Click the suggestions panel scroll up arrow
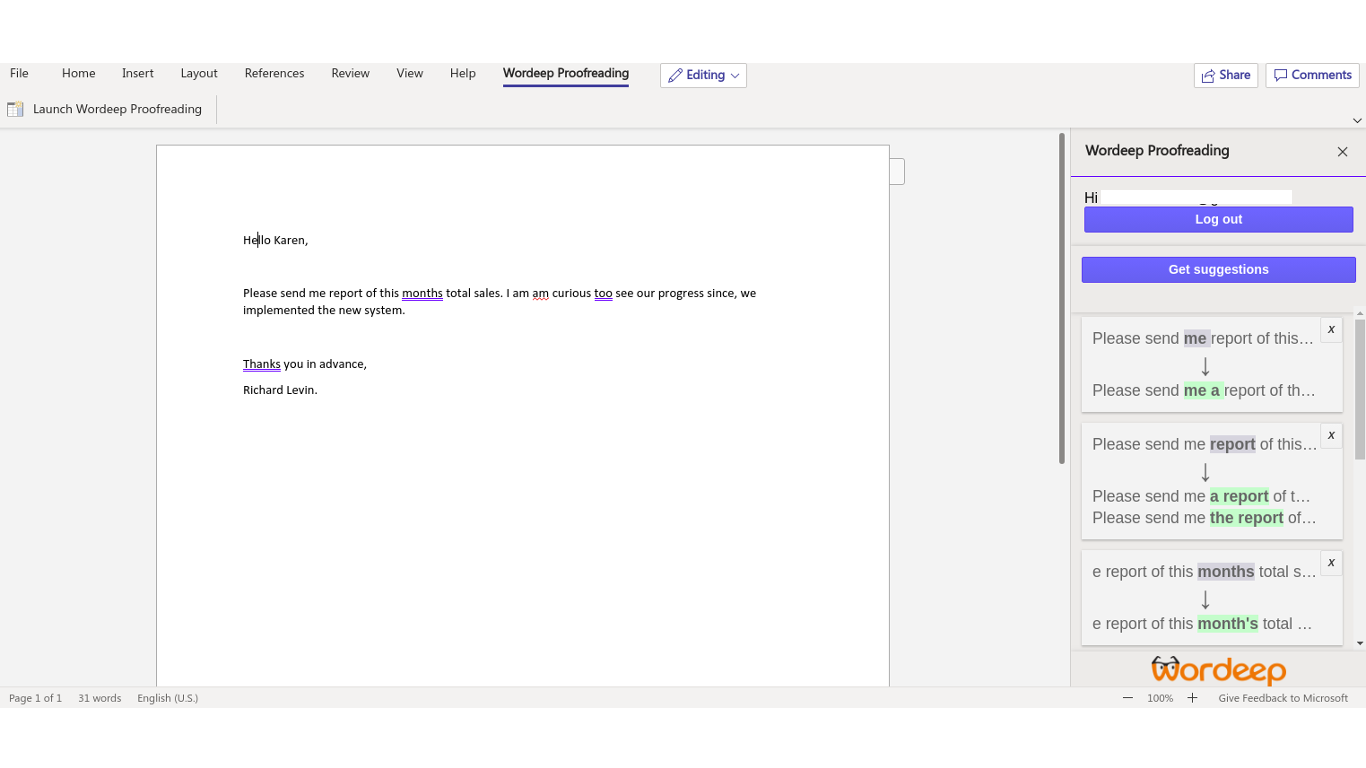The image size is (1366, 768). click(1360, 314)
